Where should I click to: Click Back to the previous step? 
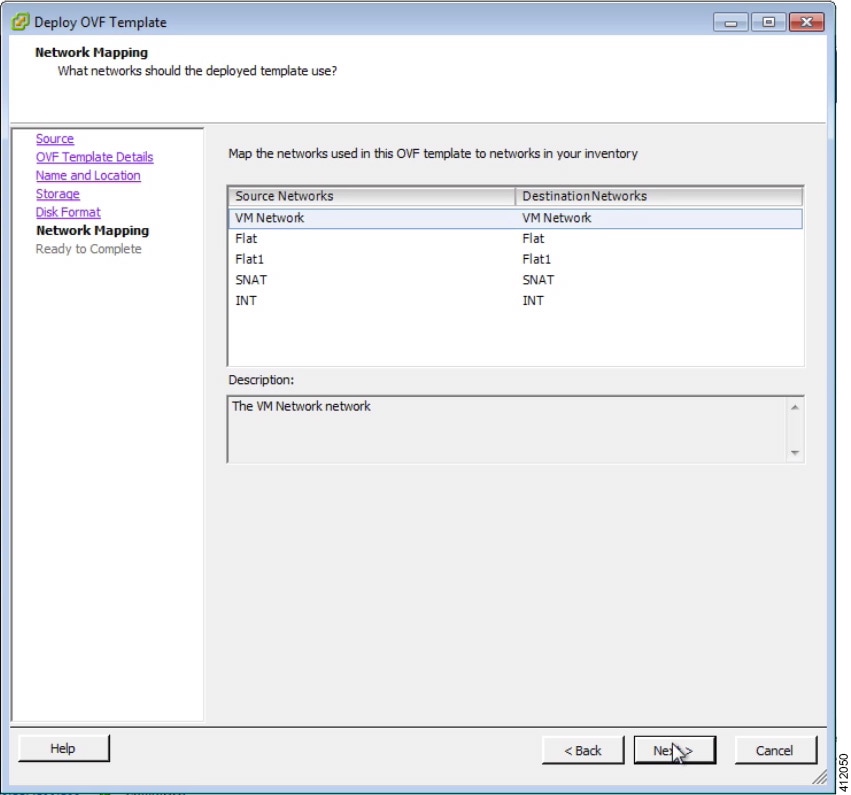point(583,750)
